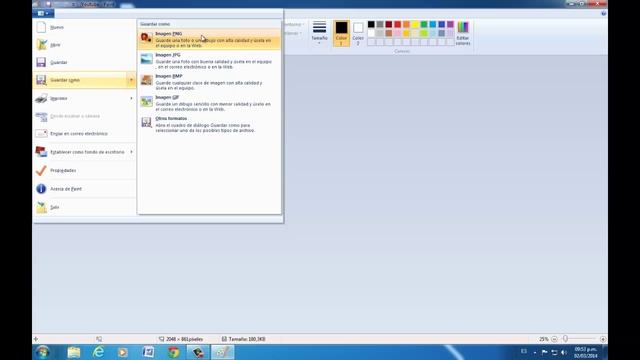Image resolution: width=640 pixels, height=360 pixels.
Task: Pick the gold color swatch
Action: pos(406,33)
